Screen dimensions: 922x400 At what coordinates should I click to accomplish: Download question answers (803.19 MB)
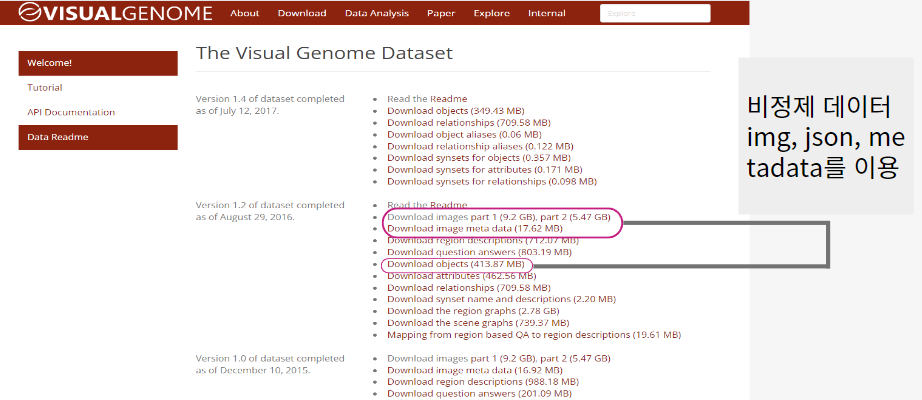click(479, 252)
